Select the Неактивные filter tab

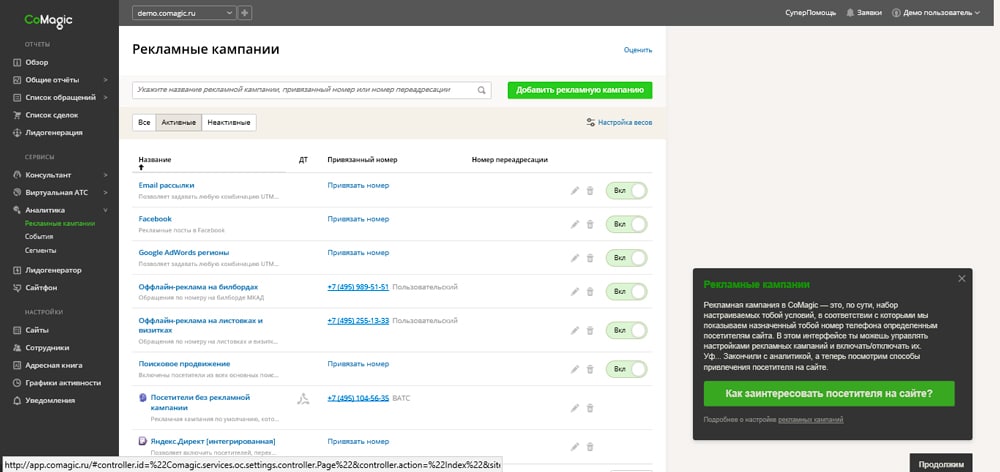tap(229, 122)
